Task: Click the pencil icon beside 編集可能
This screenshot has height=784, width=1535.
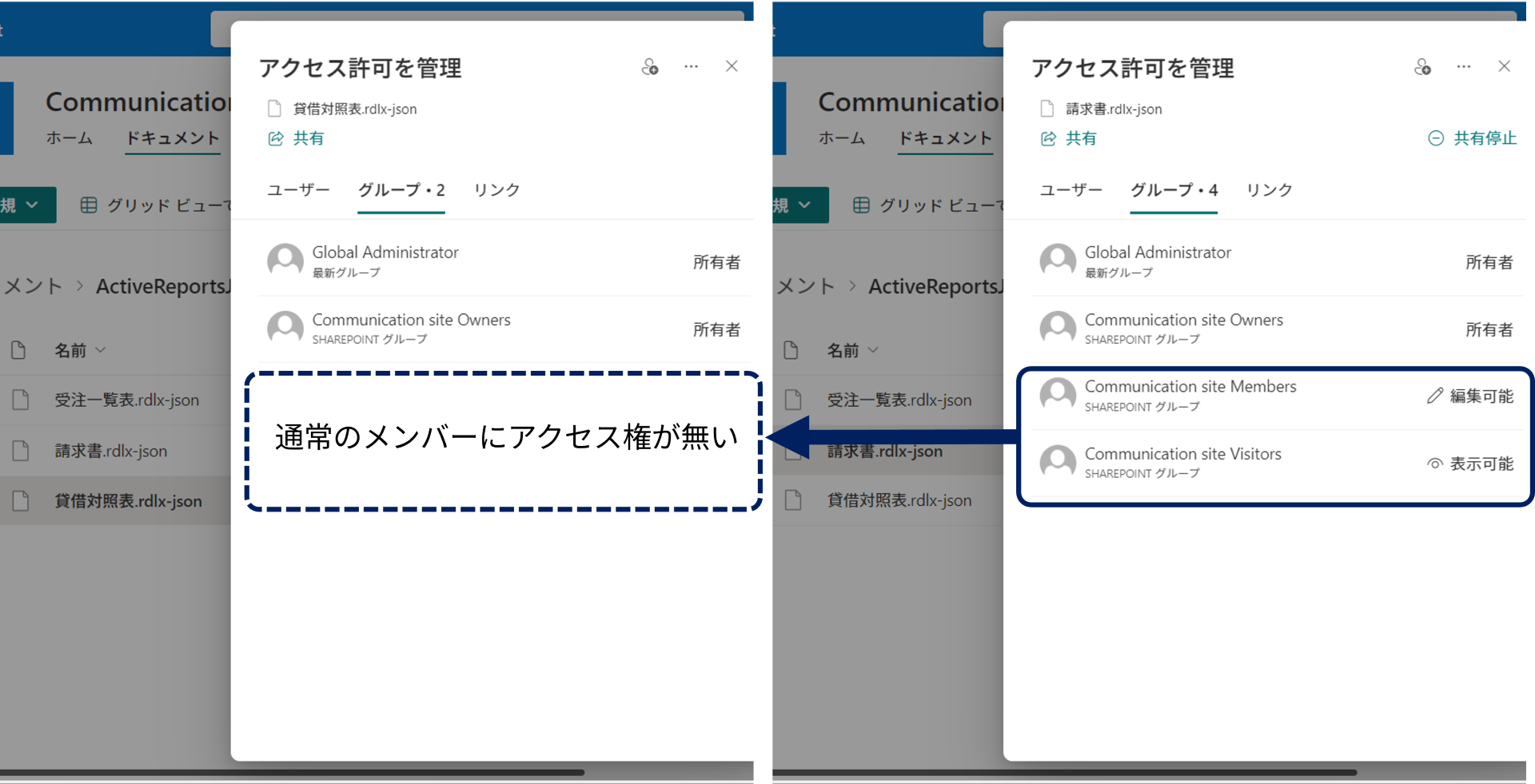Action: click(1433, 396)
